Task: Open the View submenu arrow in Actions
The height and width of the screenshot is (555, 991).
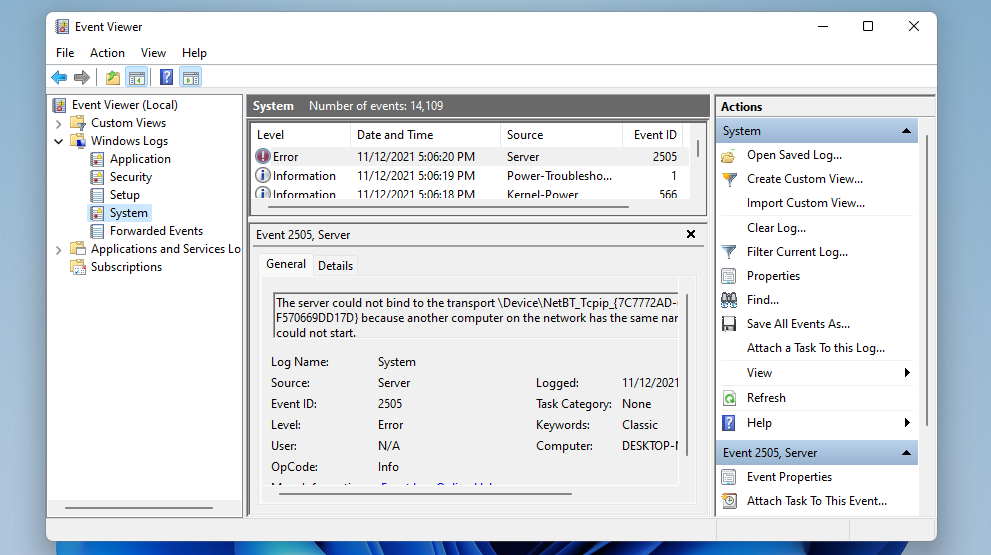Action: 908,373
